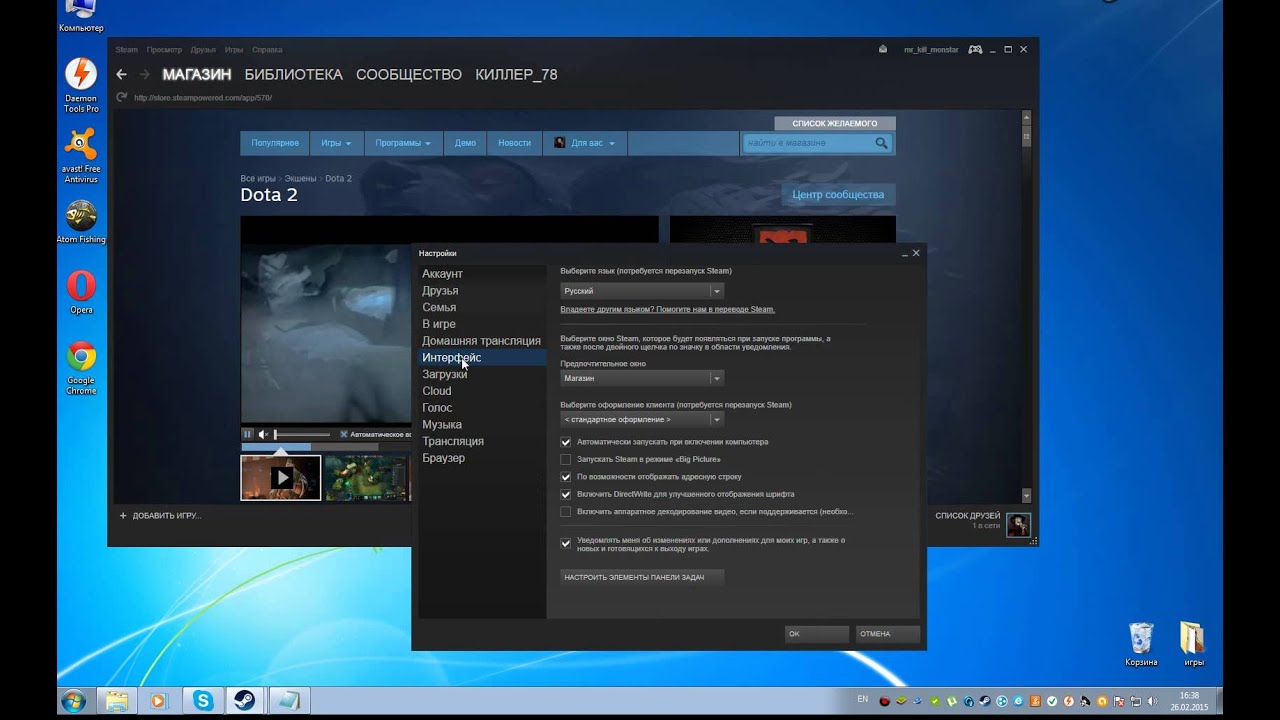Click OK in settings dialog
This screenshot has width=1280, height=720.
[x=817, y=633]
